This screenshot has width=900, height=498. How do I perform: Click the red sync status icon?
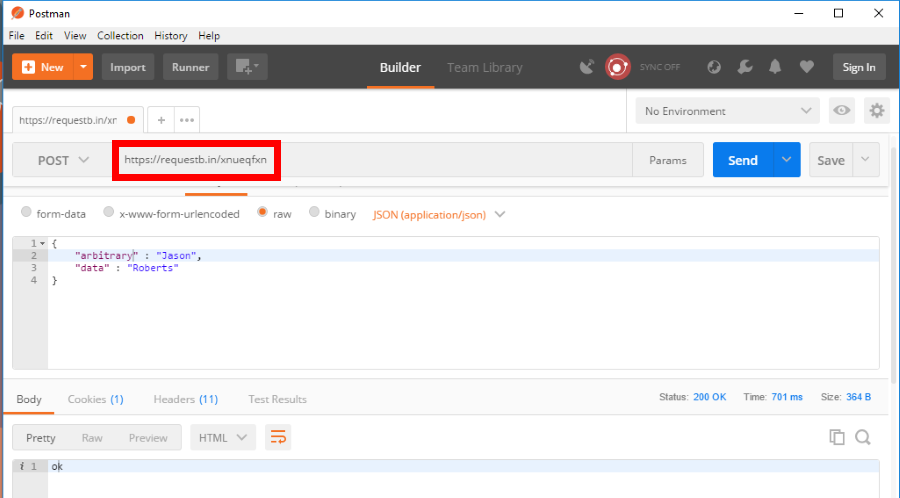(x=618, y=67)
